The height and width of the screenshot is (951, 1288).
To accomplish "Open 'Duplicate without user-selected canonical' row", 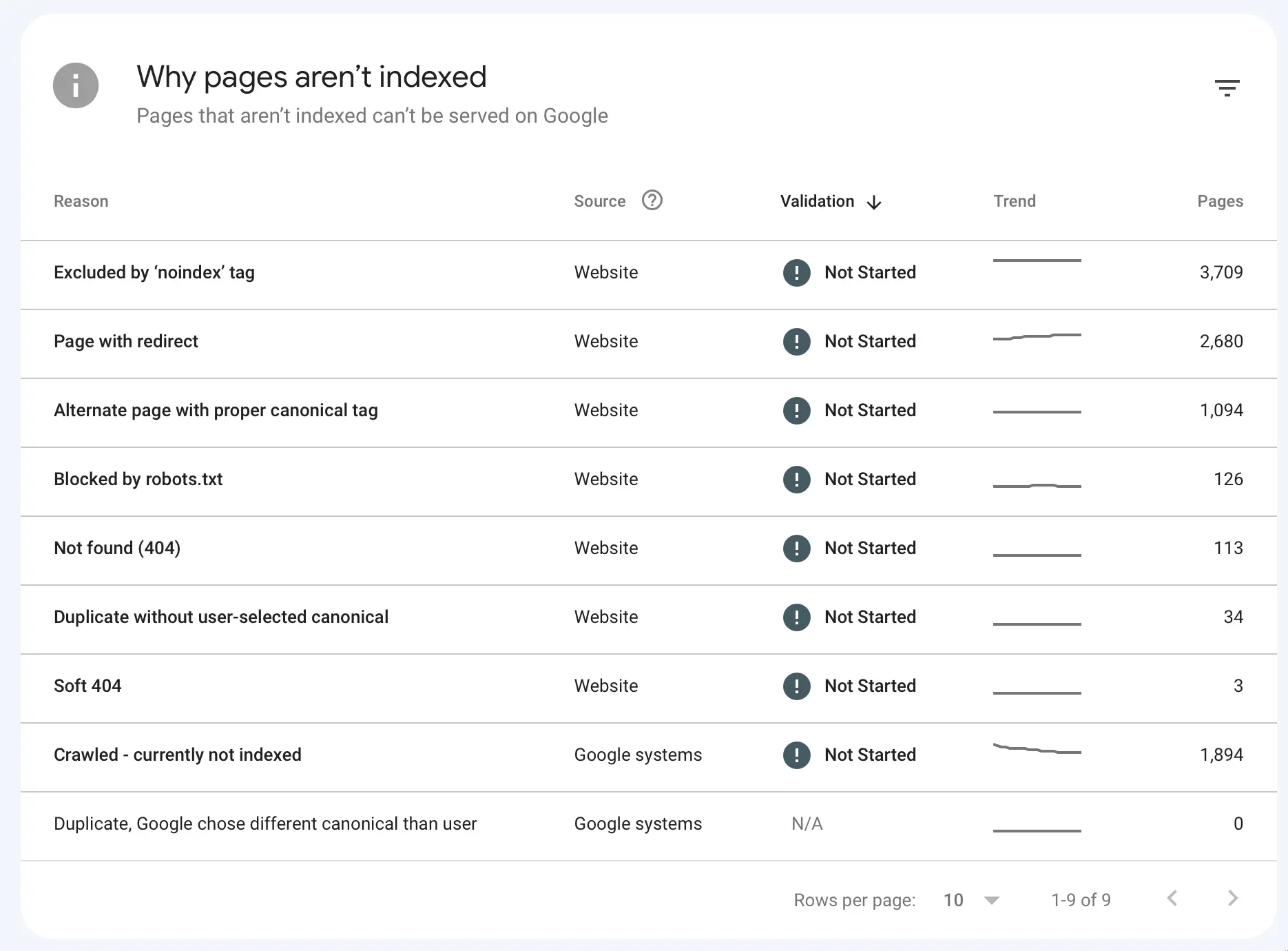I will [x=221, y=617].
